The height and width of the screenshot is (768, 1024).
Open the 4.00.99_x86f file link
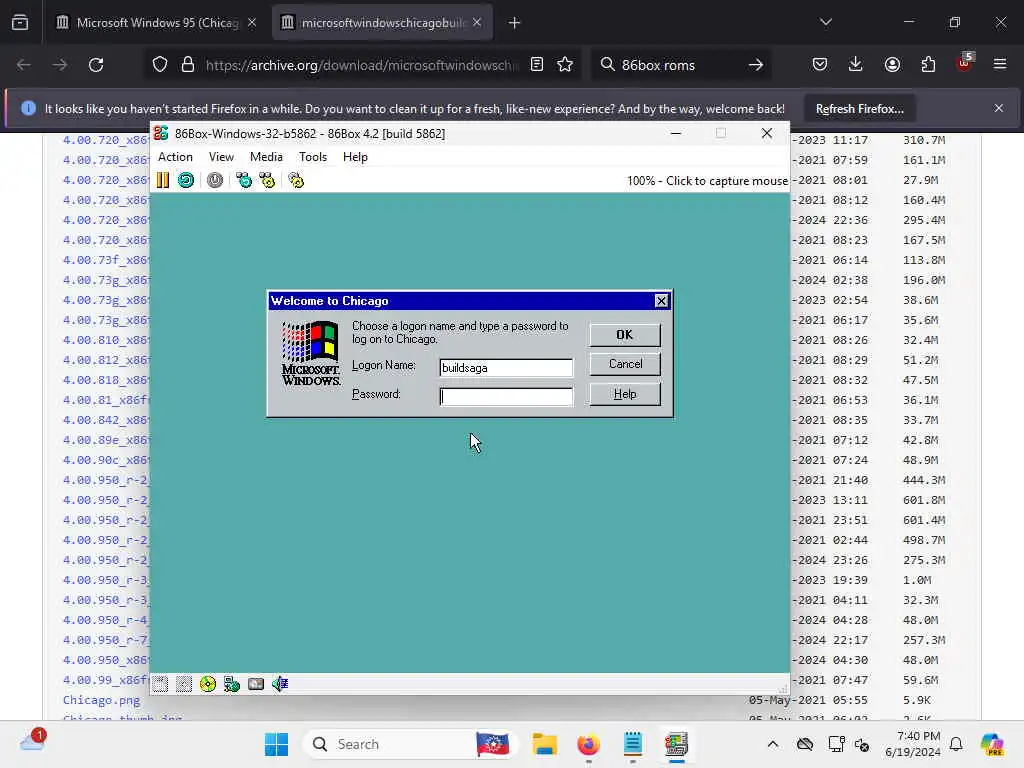click(106, 680)
